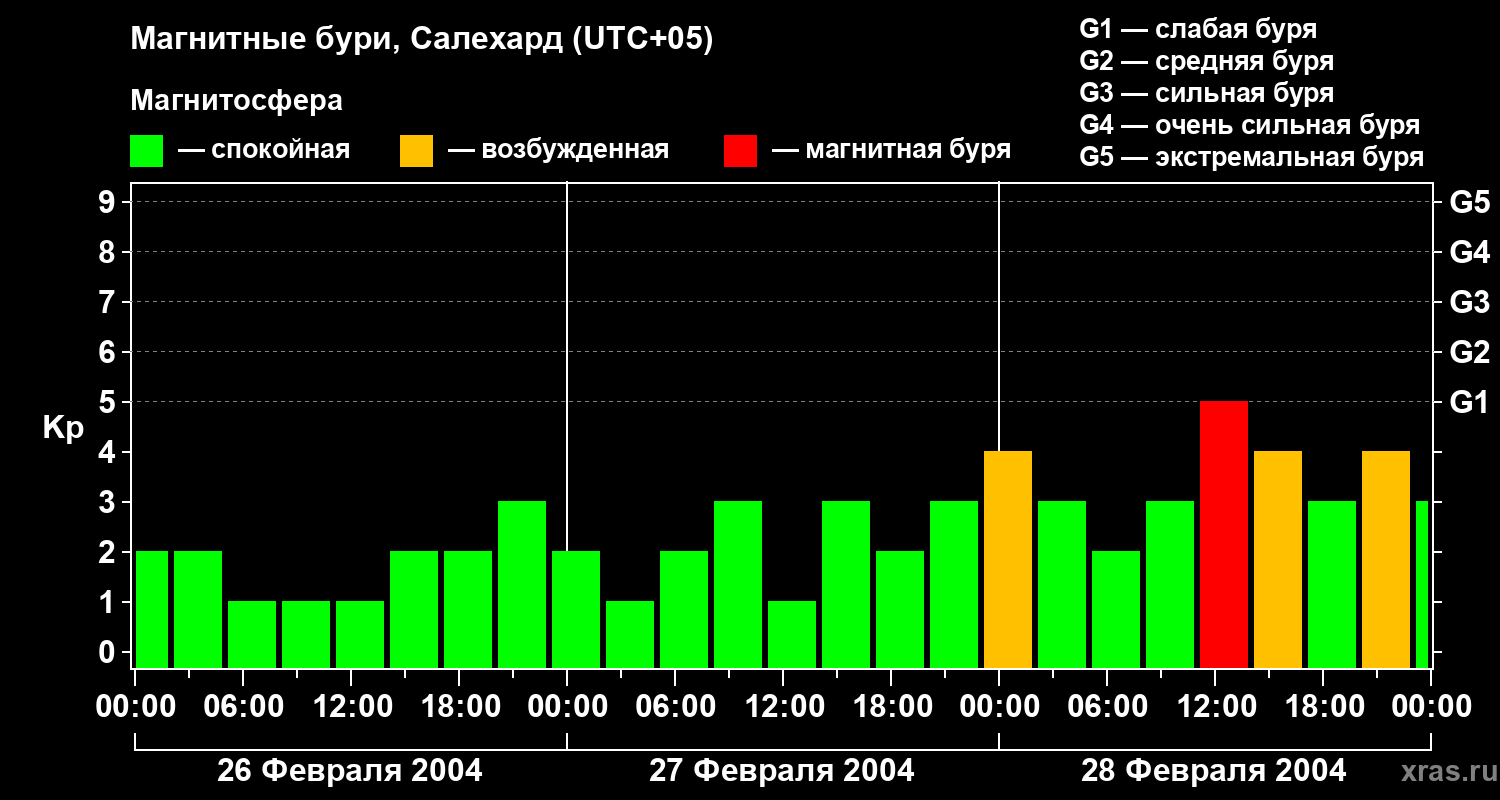The image size is (1500, 800).
Task: Click the red 'магнитная буря' legend swatch
Action: 740,151
